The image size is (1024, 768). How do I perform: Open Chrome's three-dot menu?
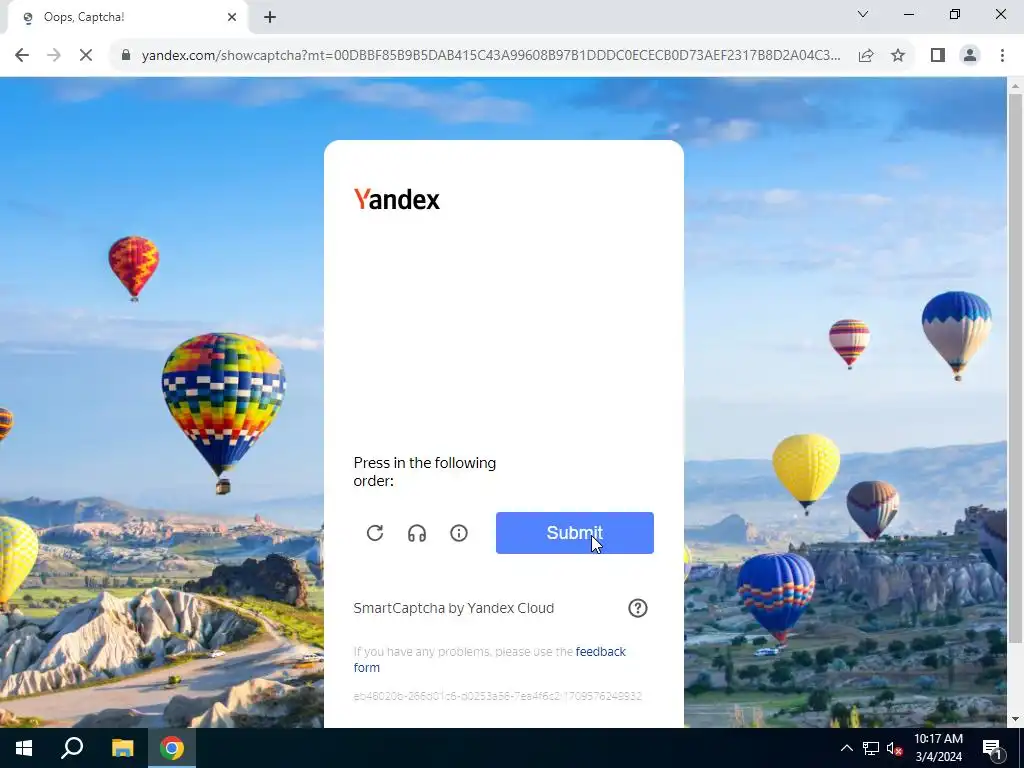[x=1002, y=56]
